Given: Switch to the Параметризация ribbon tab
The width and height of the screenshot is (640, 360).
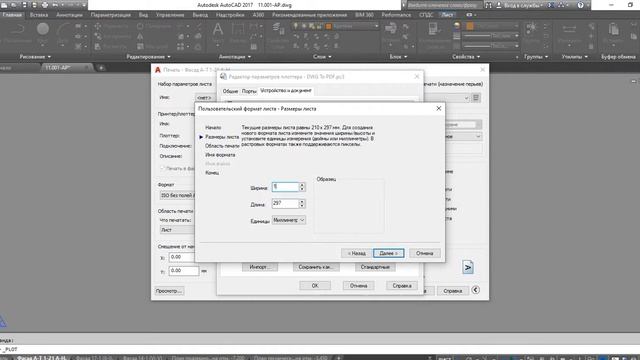Looking at the screenshot, I should tap(111, 15).
